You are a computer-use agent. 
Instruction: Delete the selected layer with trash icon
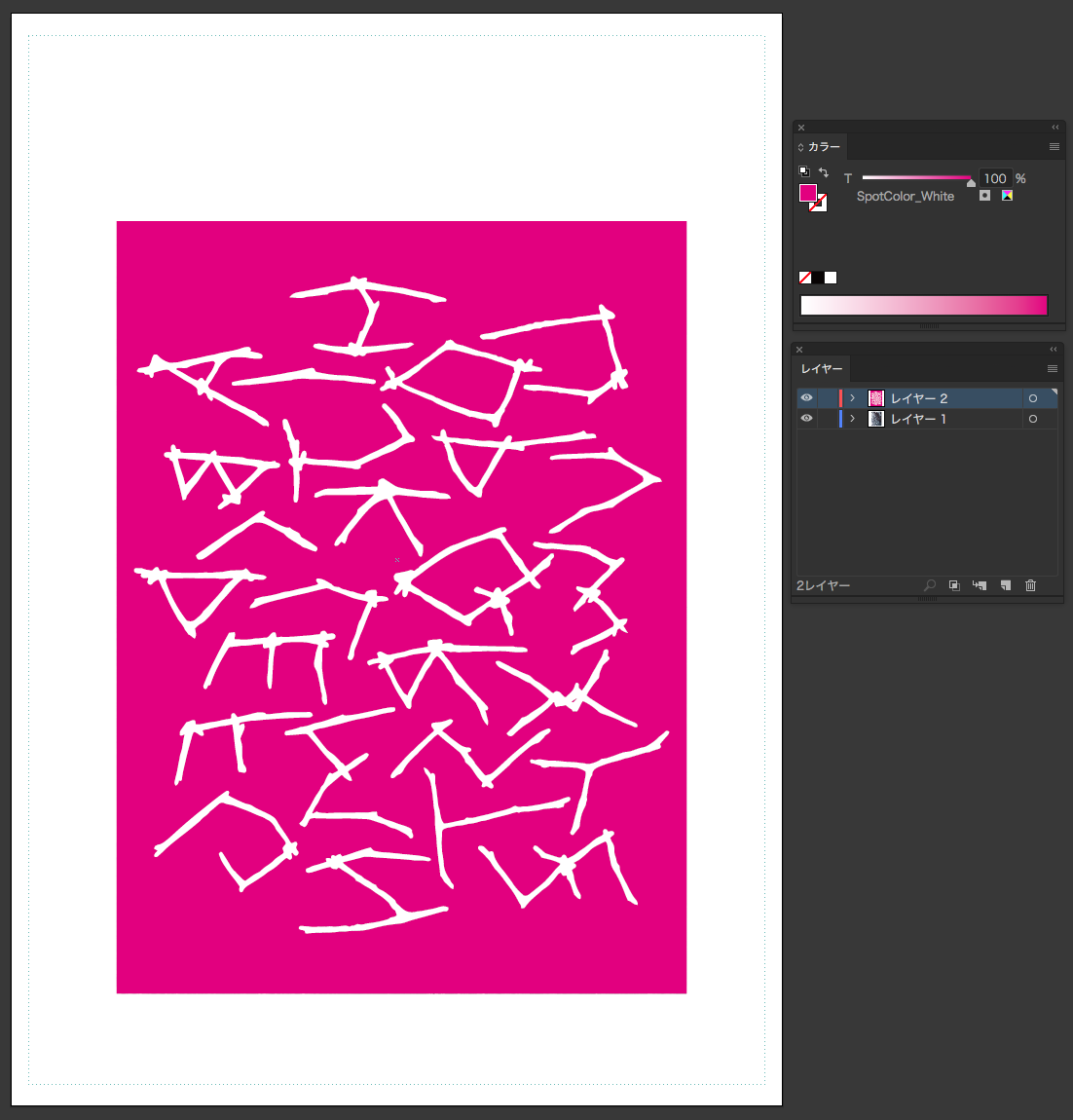1030,585
